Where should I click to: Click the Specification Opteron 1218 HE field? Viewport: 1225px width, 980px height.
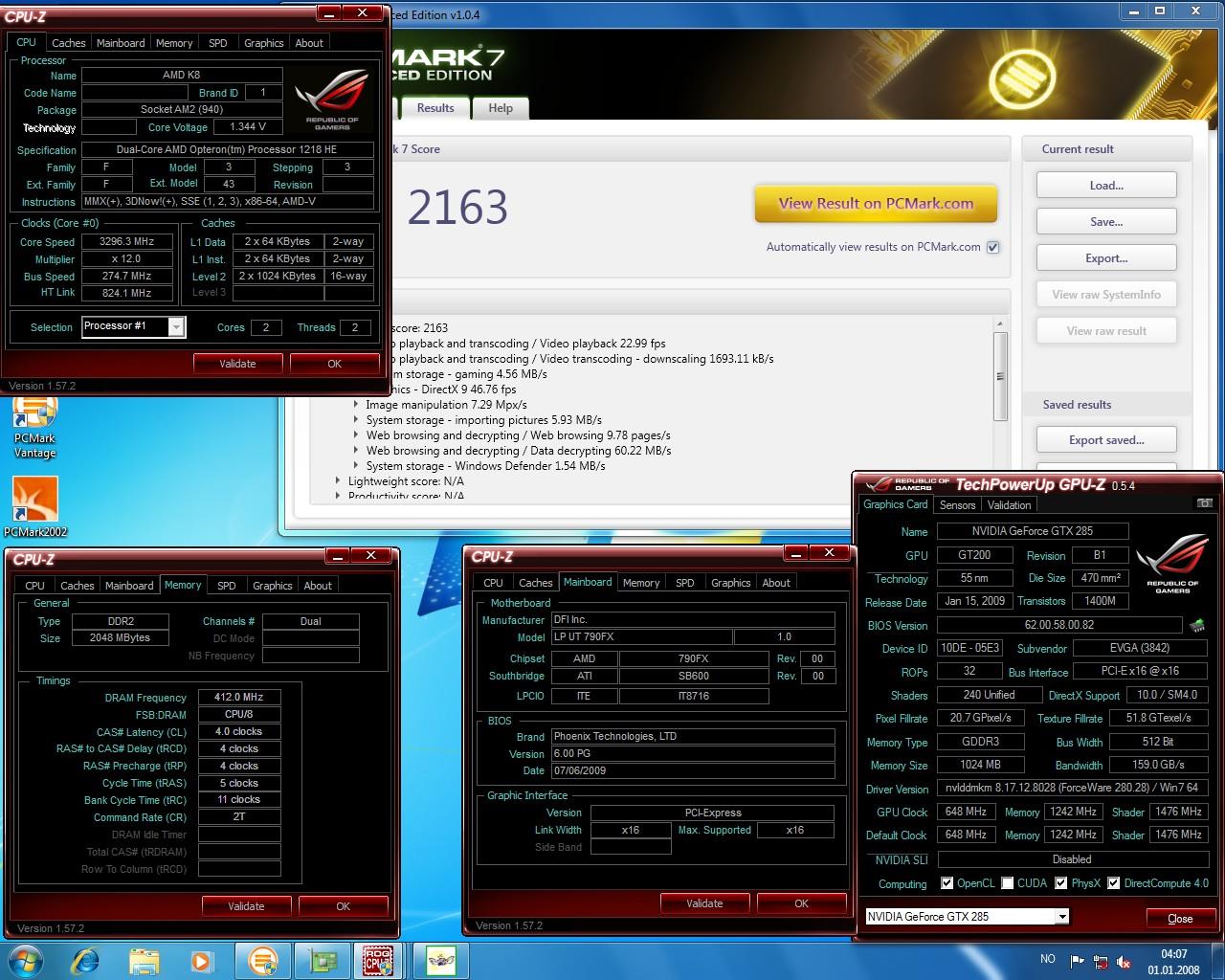pyautogui.click(x=228, y=149)
